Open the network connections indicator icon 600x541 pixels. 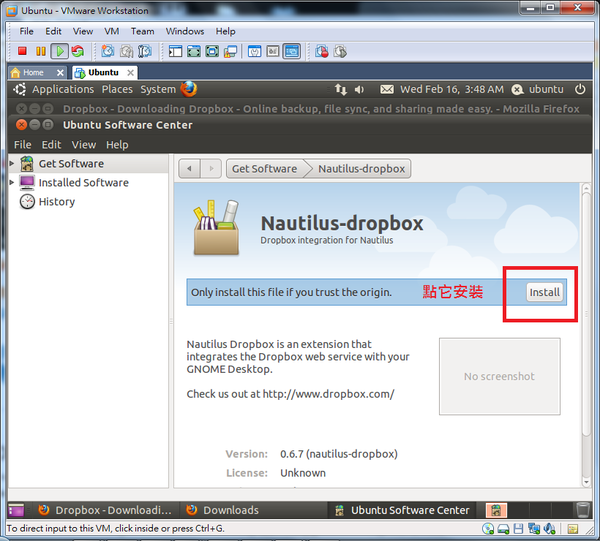click(x=341, y=90)
